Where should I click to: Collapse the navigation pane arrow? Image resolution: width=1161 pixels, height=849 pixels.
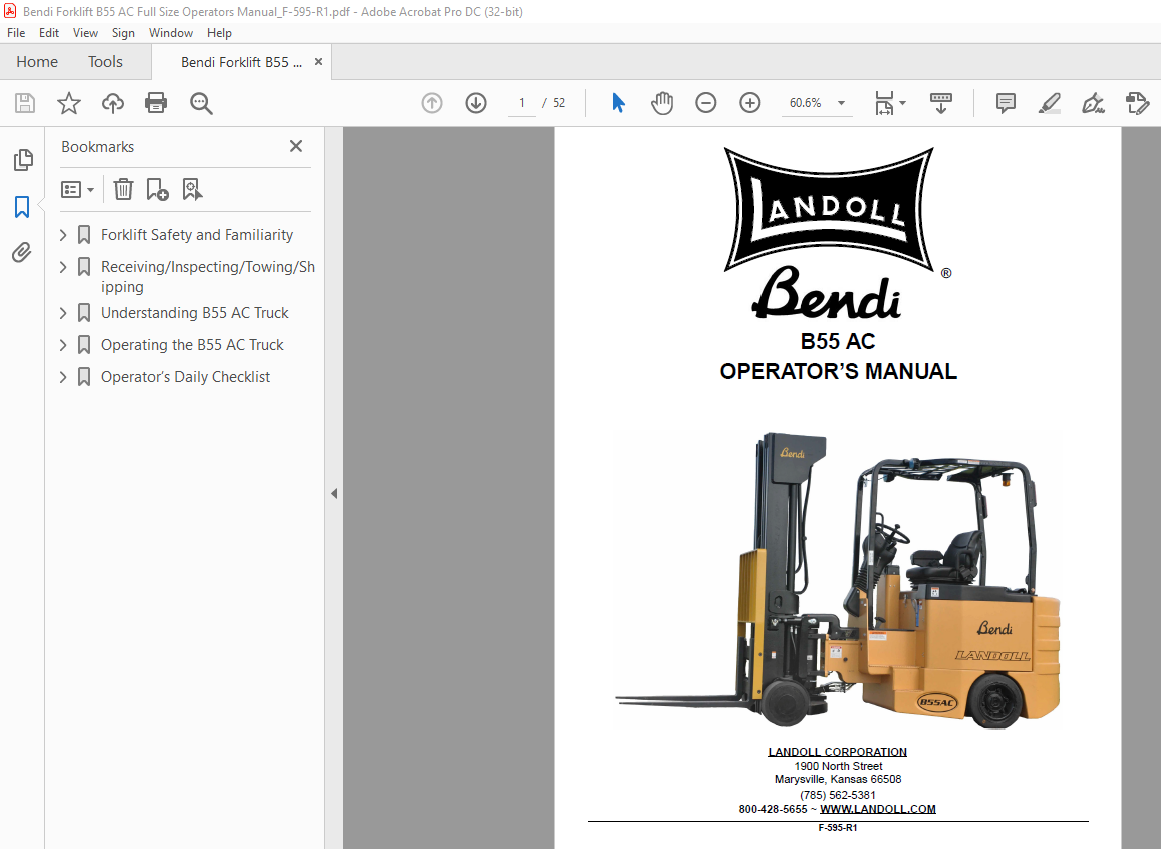[x=334, y=493]
